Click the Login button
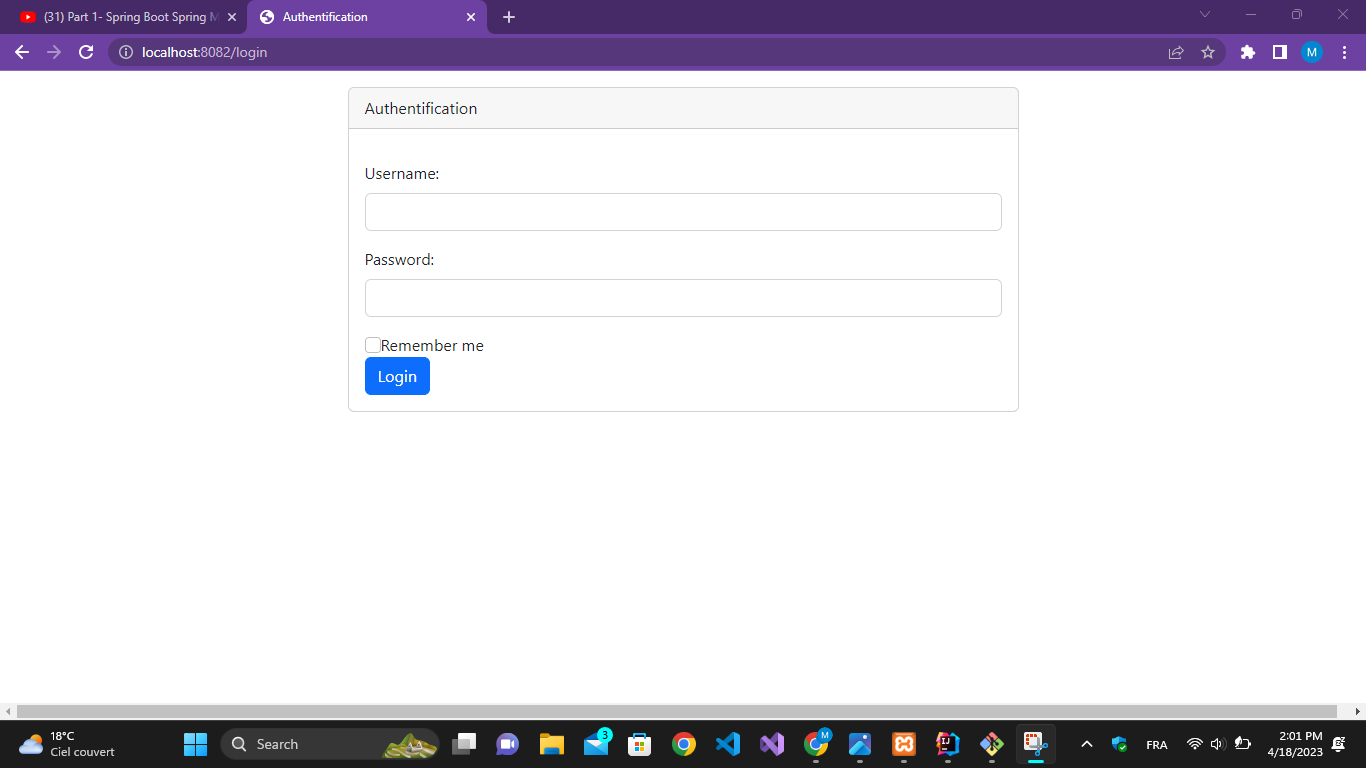The height and width of the screenshot is (768, 1366). click(397, 376)
